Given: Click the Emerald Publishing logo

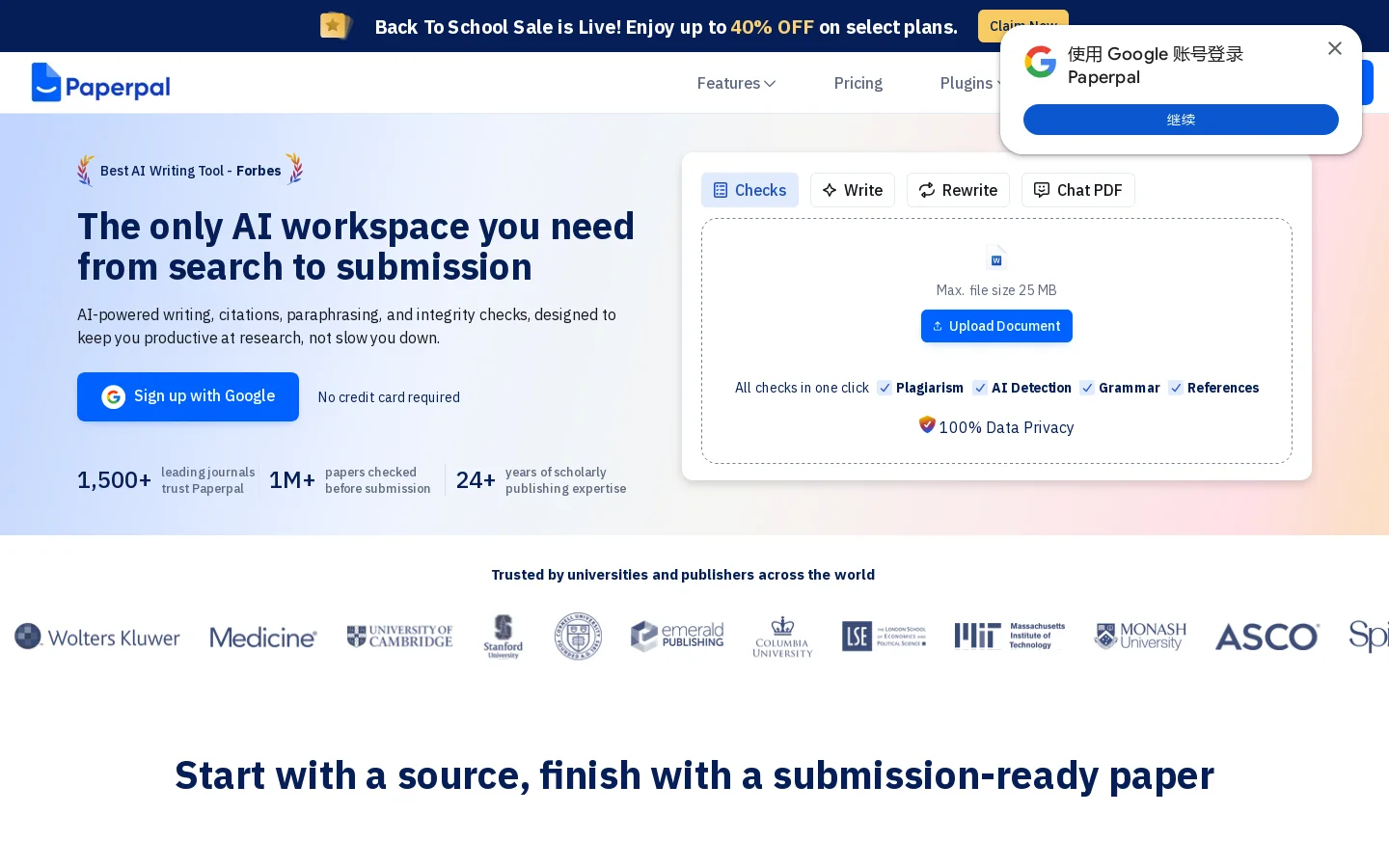Looking at the screenshot, I should [677, 636].
